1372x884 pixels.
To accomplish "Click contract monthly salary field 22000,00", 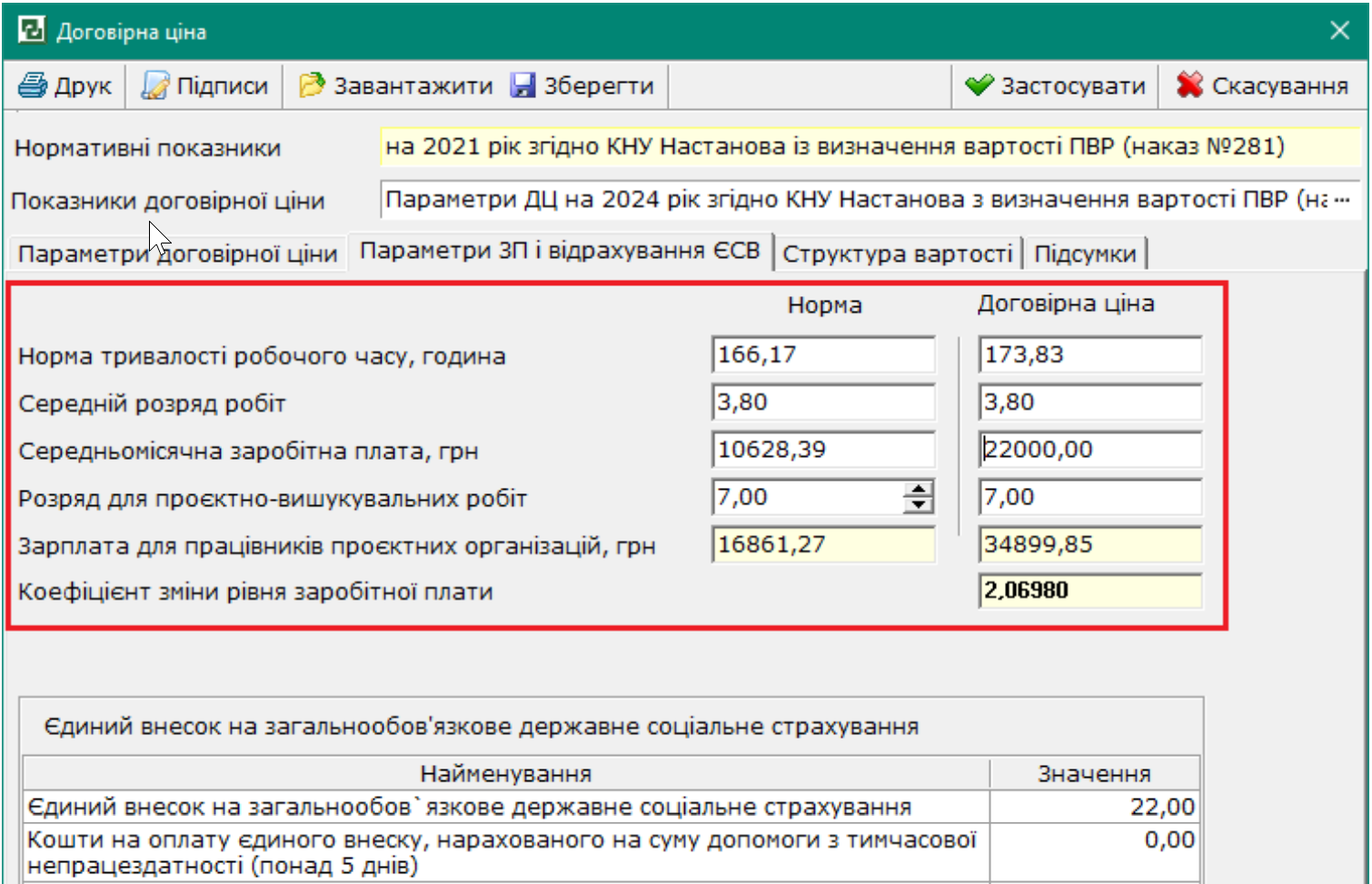I will (1090, 449).
